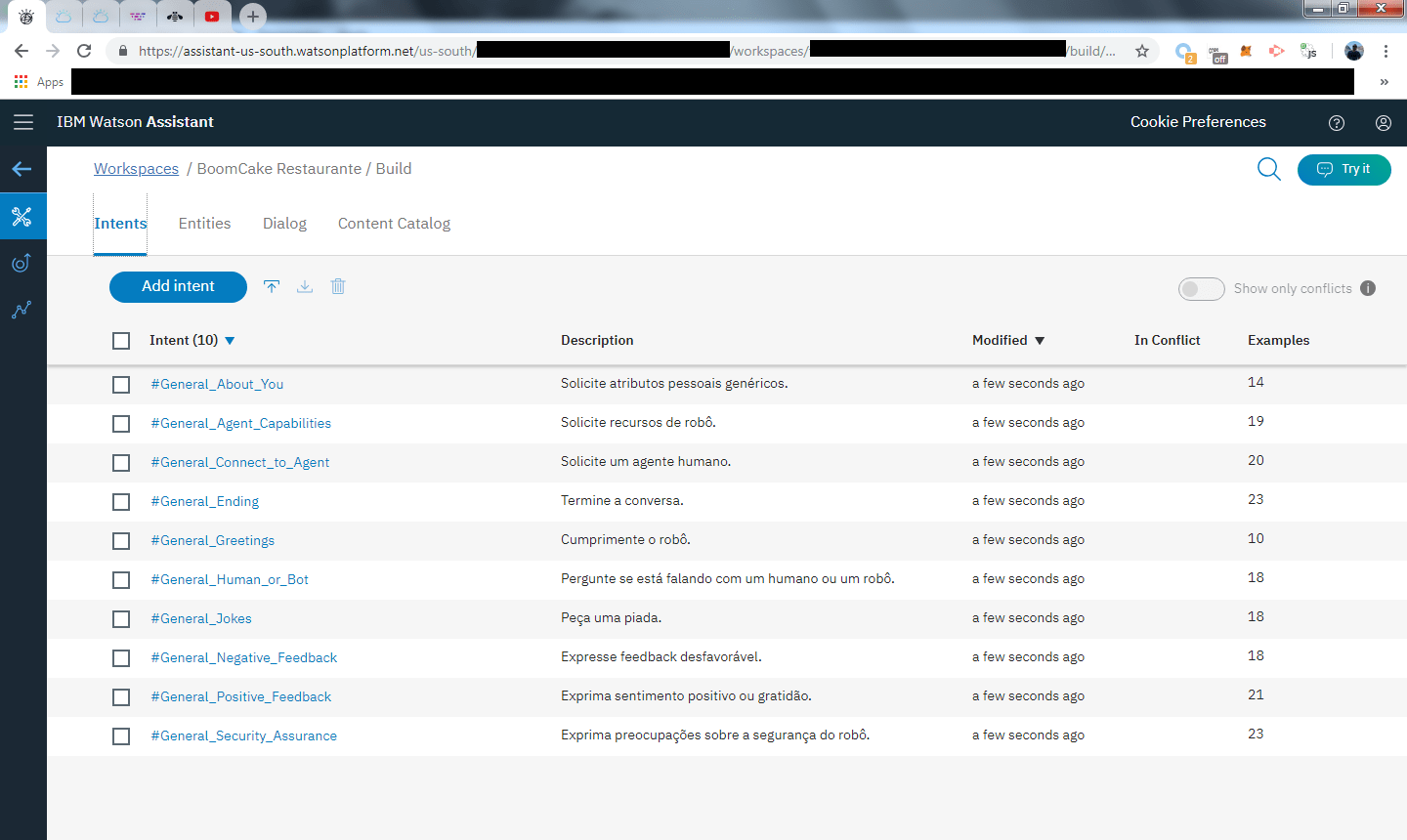Open the Improve sidebar icon
Image resolution: width=1407 pixels, height=840 pixels.
(21, 263)
